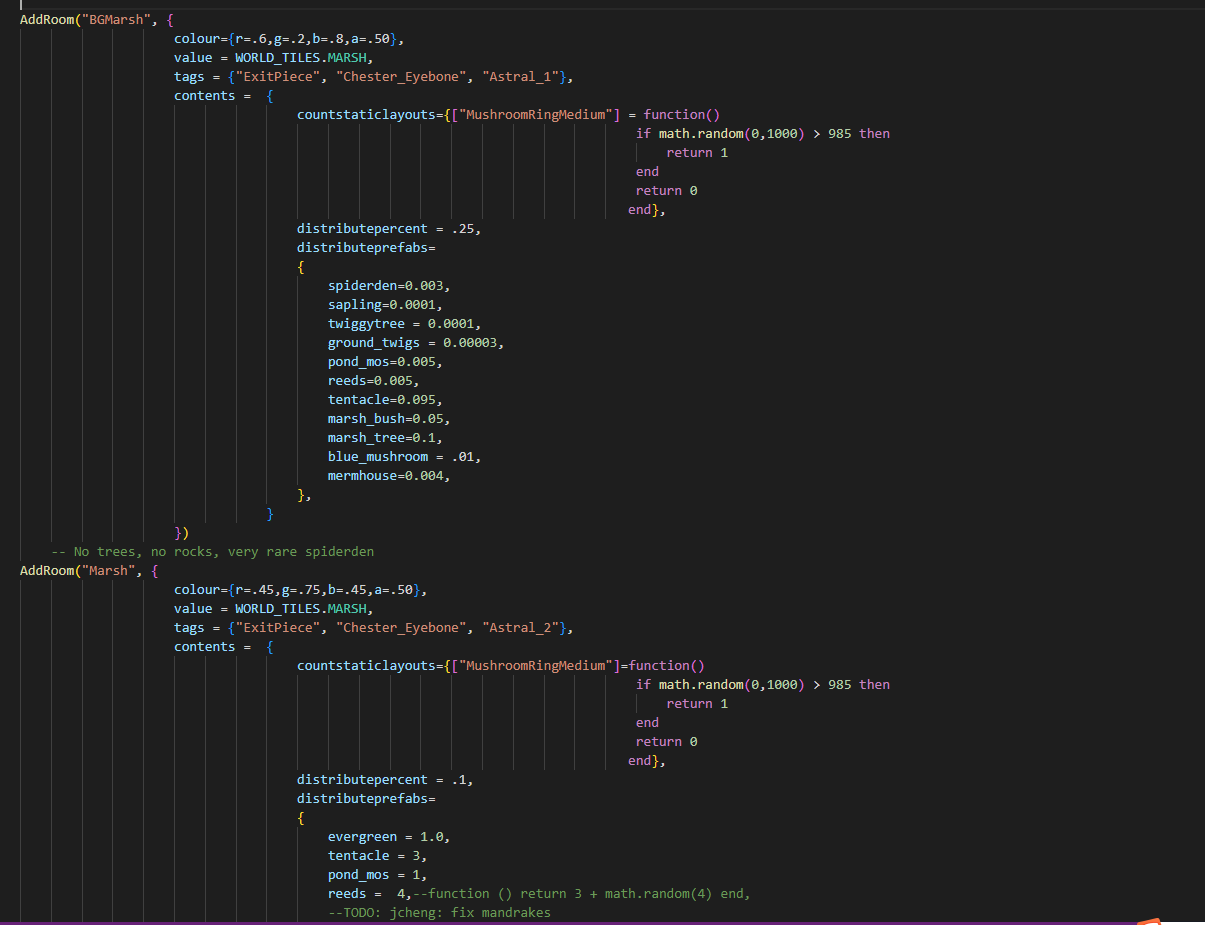Place cursor on spiderden=0.003 line

(x=382, y=286)
